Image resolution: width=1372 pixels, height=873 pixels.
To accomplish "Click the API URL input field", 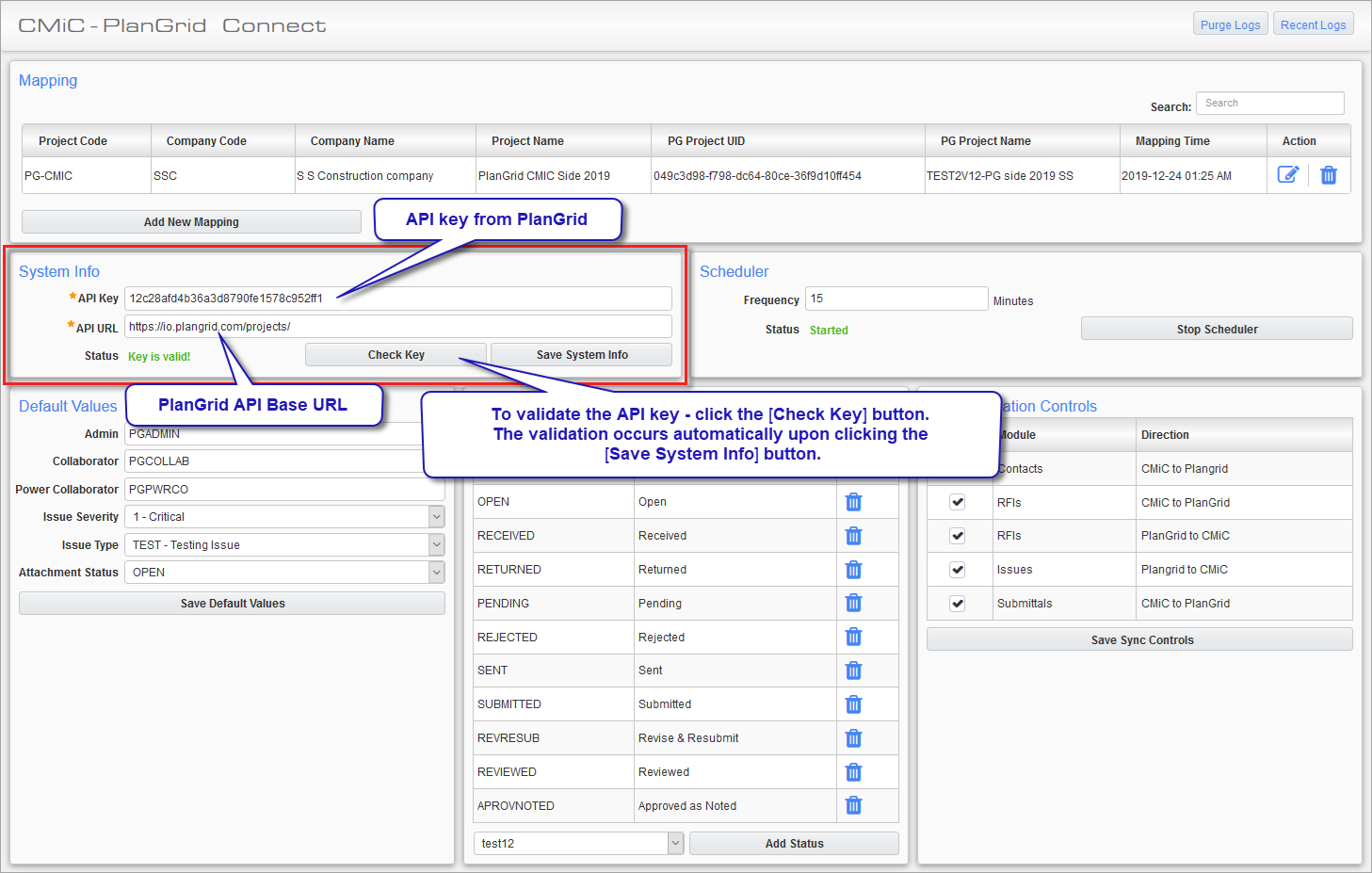I will tap(397, 327).
